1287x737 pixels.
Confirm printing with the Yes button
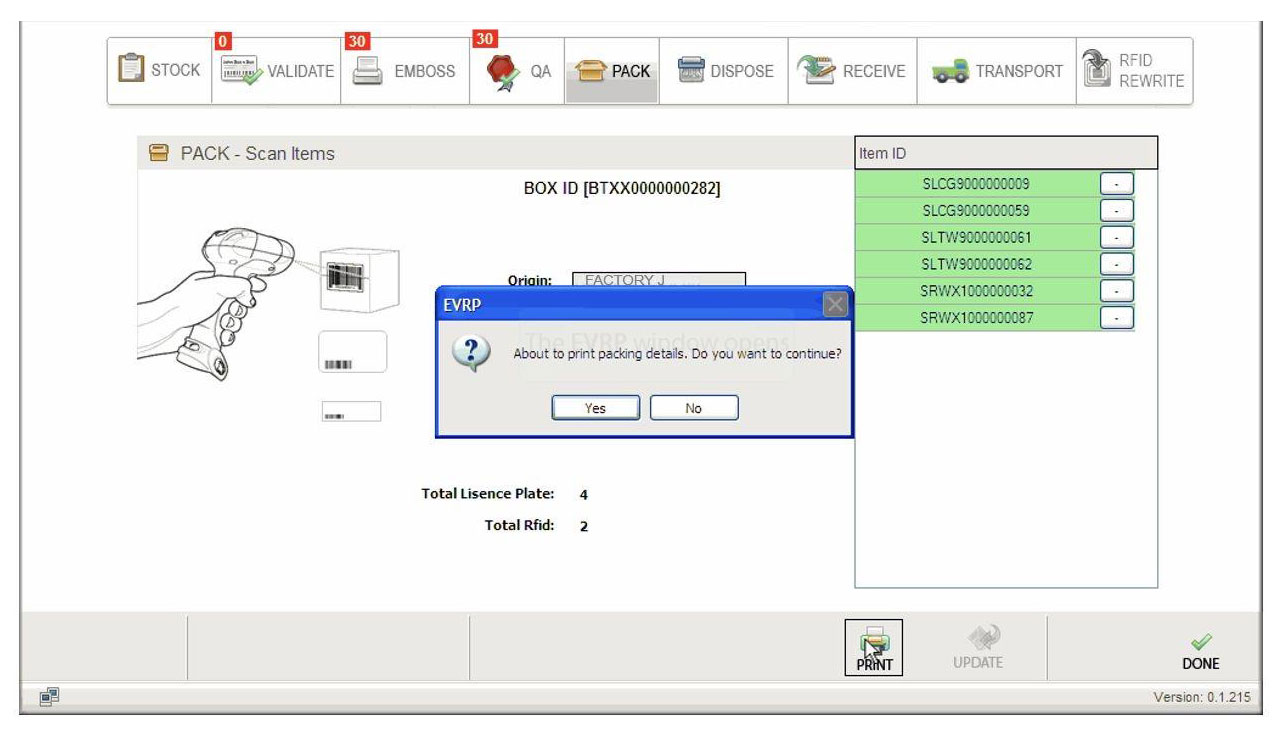[x=596, y=408]
